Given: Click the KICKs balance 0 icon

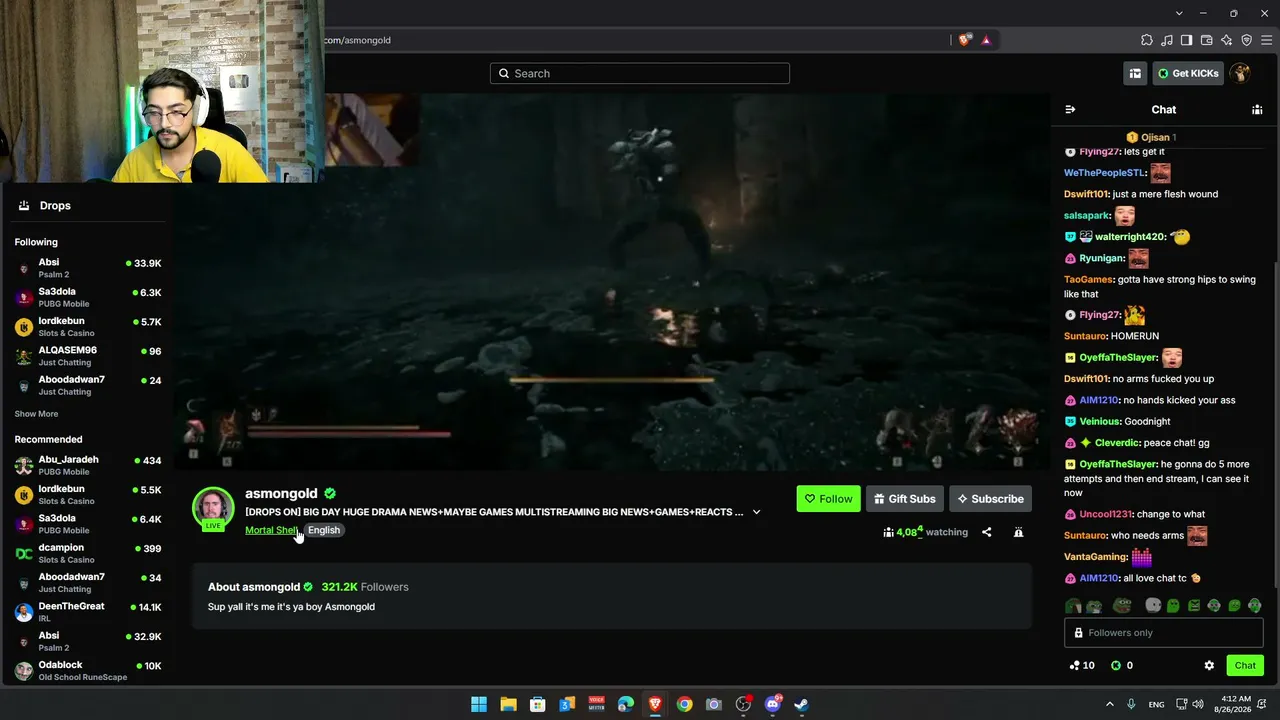Looking at the screenshot, I should point(1122,665).
